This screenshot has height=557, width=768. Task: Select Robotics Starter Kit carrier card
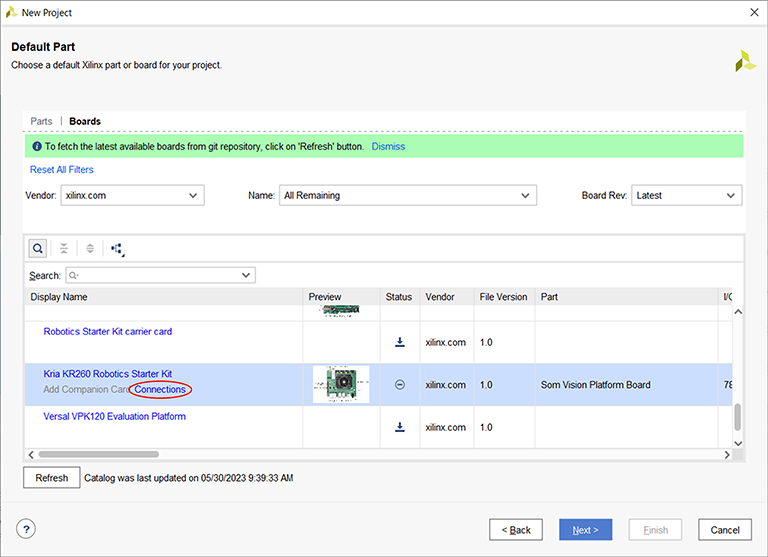108,332
